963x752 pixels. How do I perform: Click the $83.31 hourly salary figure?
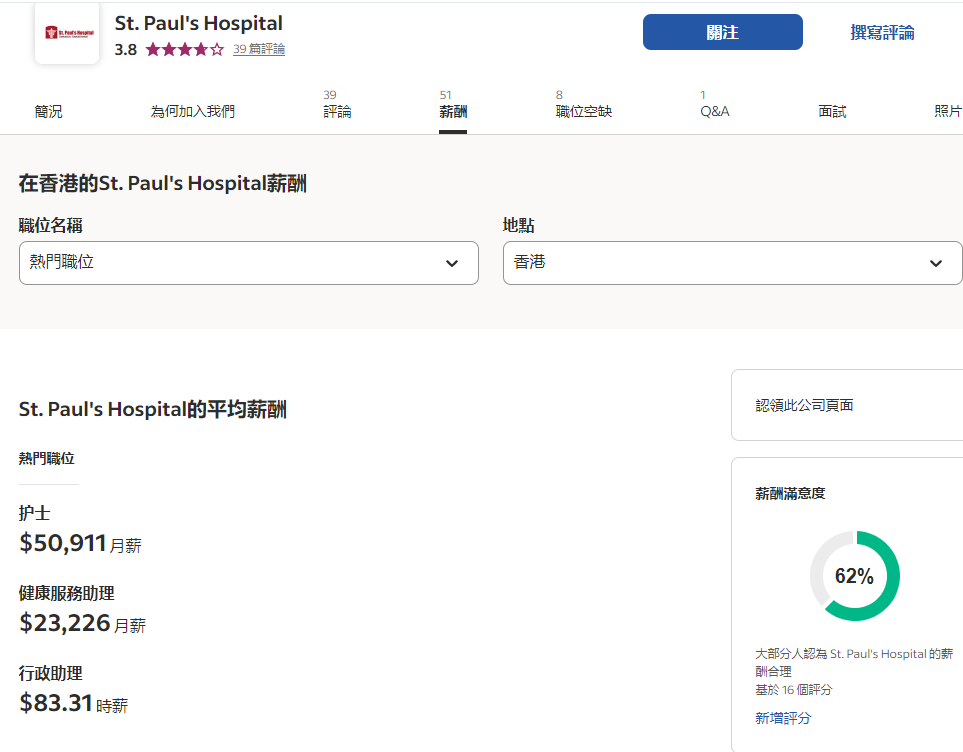coord(56,703)
